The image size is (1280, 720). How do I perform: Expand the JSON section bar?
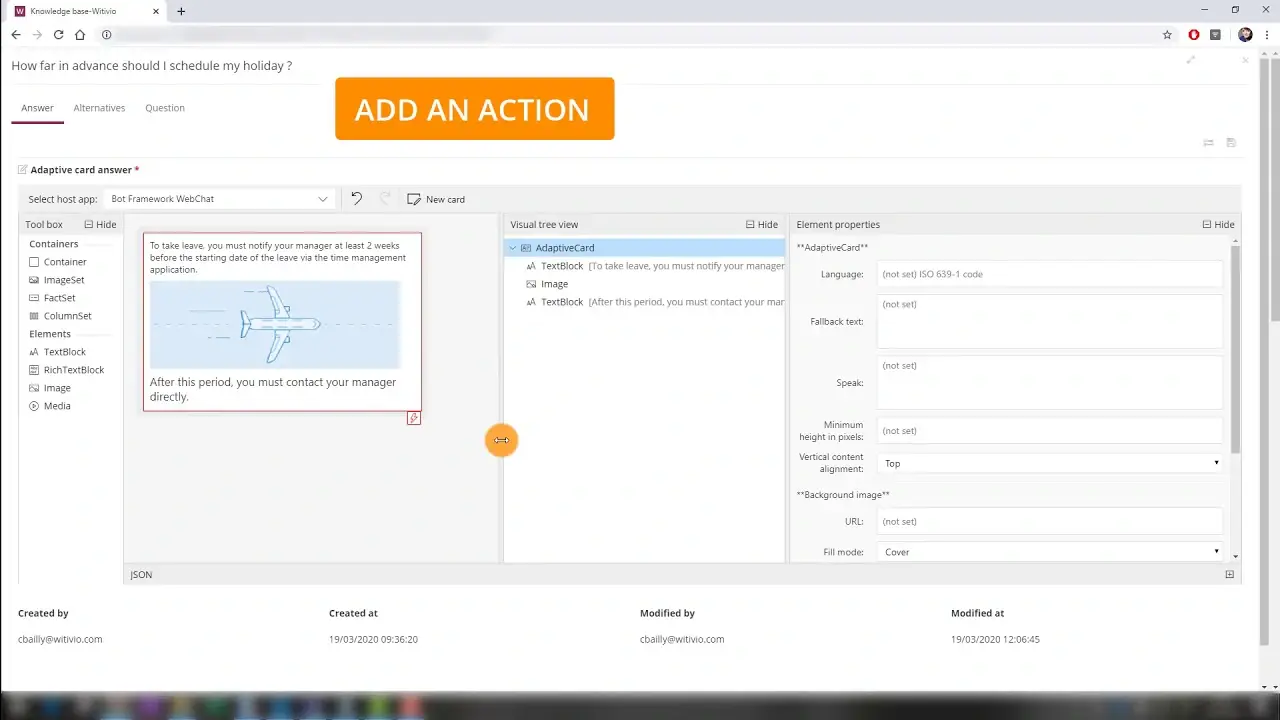[x=682, y=575]
